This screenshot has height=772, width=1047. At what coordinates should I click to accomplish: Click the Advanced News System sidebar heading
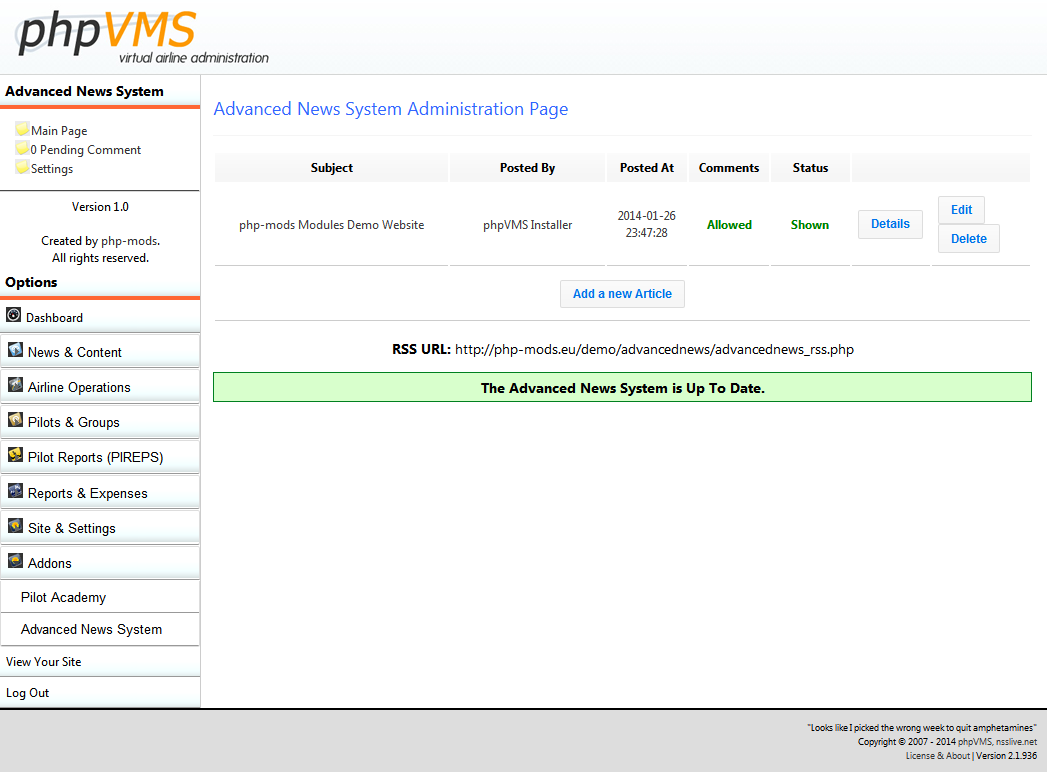tap(84, 91)
